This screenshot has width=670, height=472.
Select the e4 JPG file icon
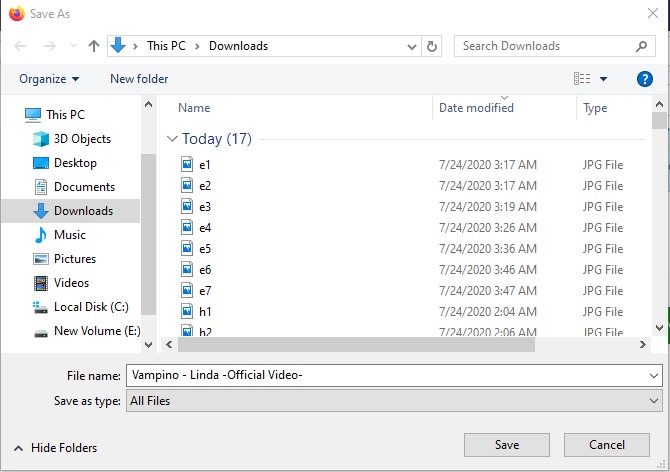pyautogui.click(x=187, y=227)
